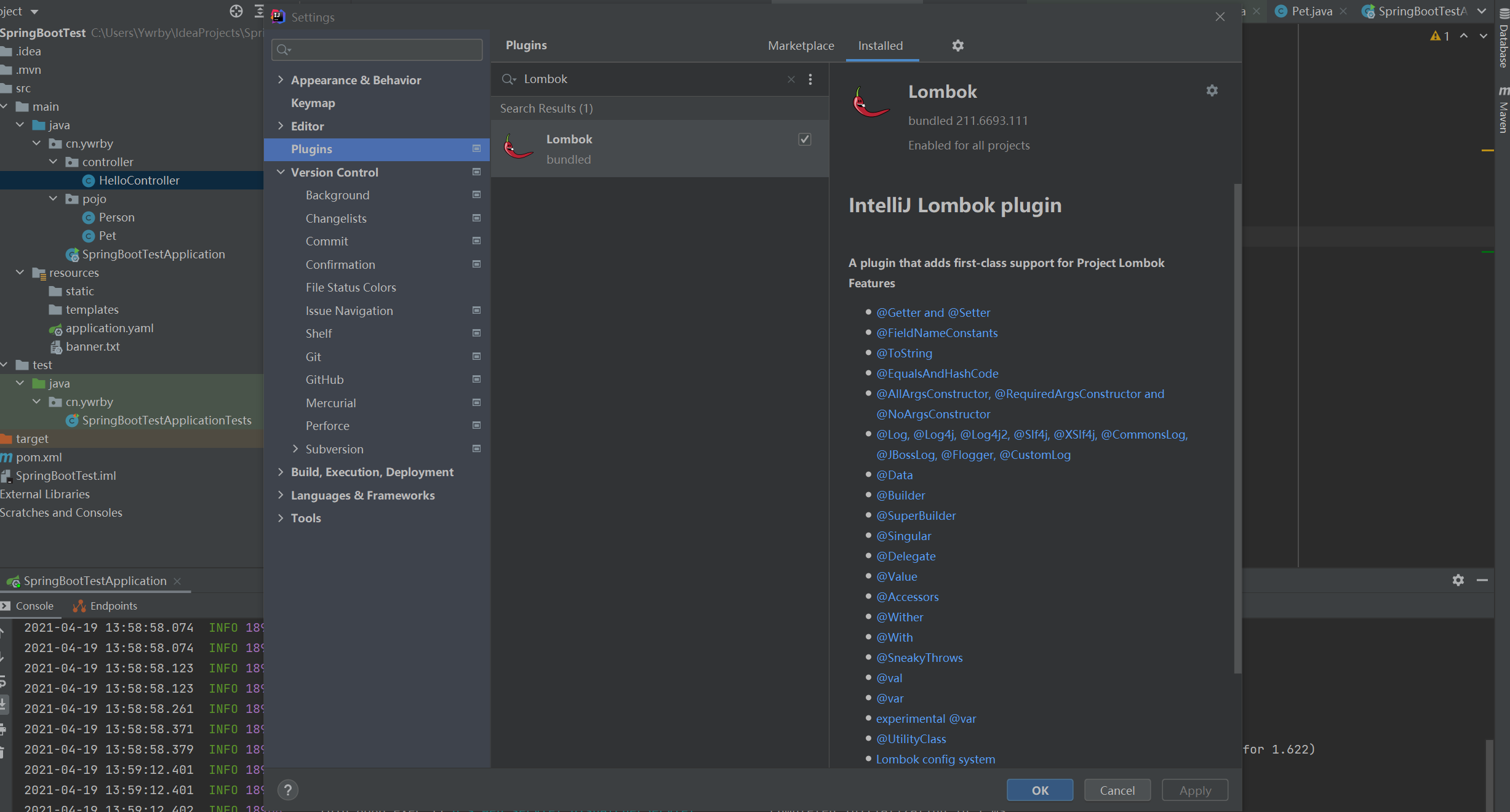Open pom.xml Maven file
This screenshot has height=812, width=1510.
tap(38, 457)
